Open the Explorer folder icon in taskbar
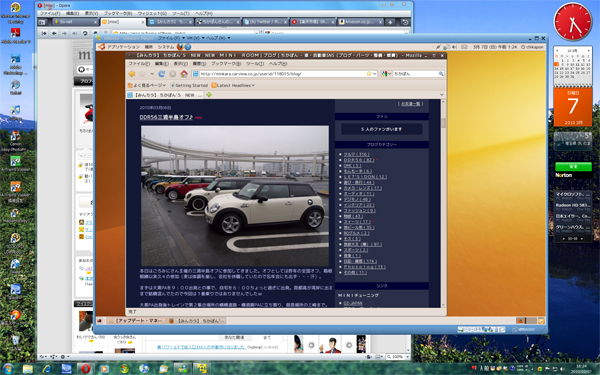Viewport: 600px width, 375px height. (x=28, y=368)
